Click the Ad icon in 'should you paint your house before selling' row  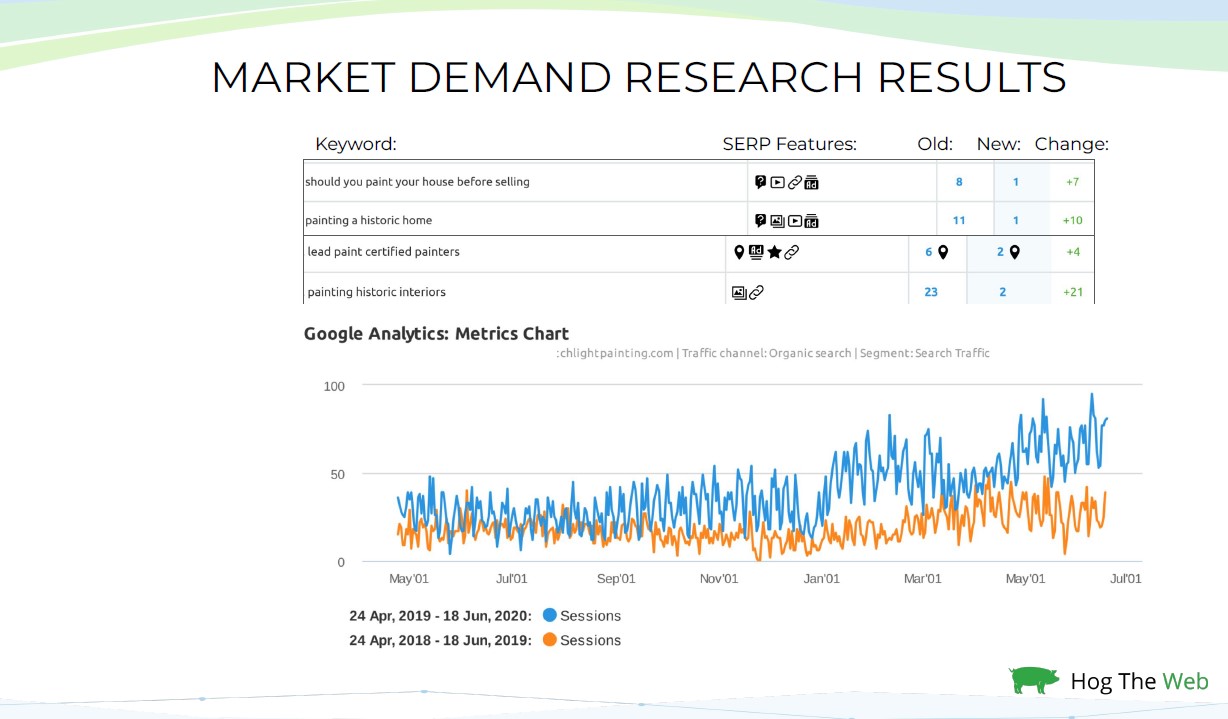[x=811, y=182]
